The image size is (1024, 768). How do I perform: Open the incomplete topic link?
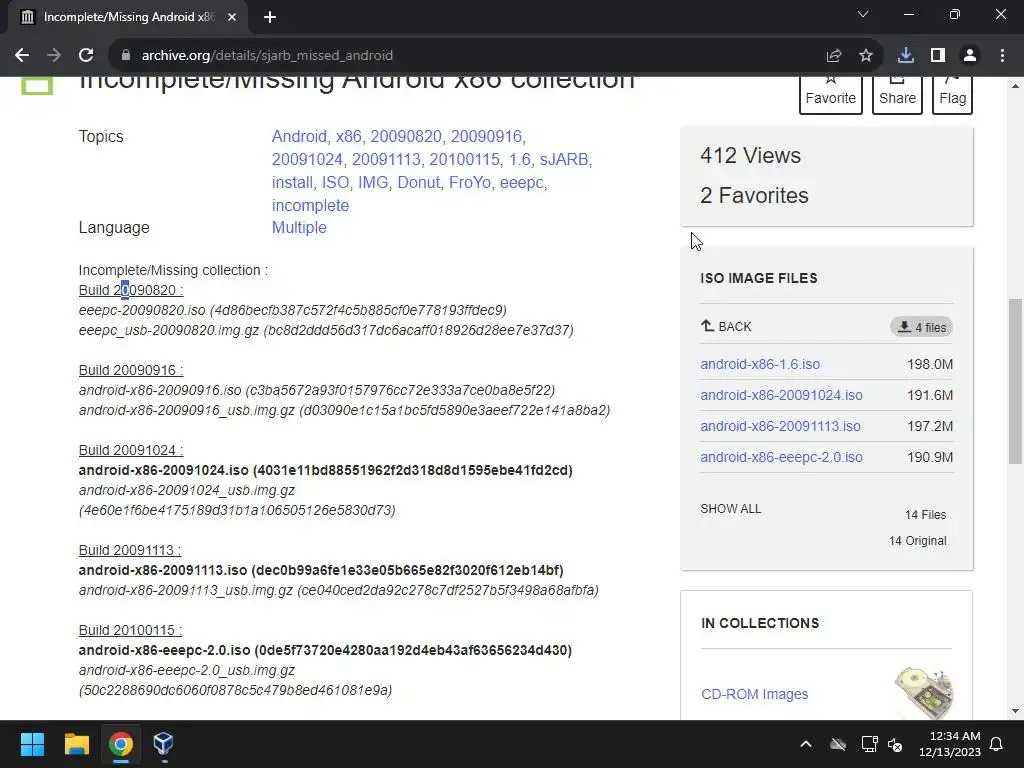click(x=310, y=205)
